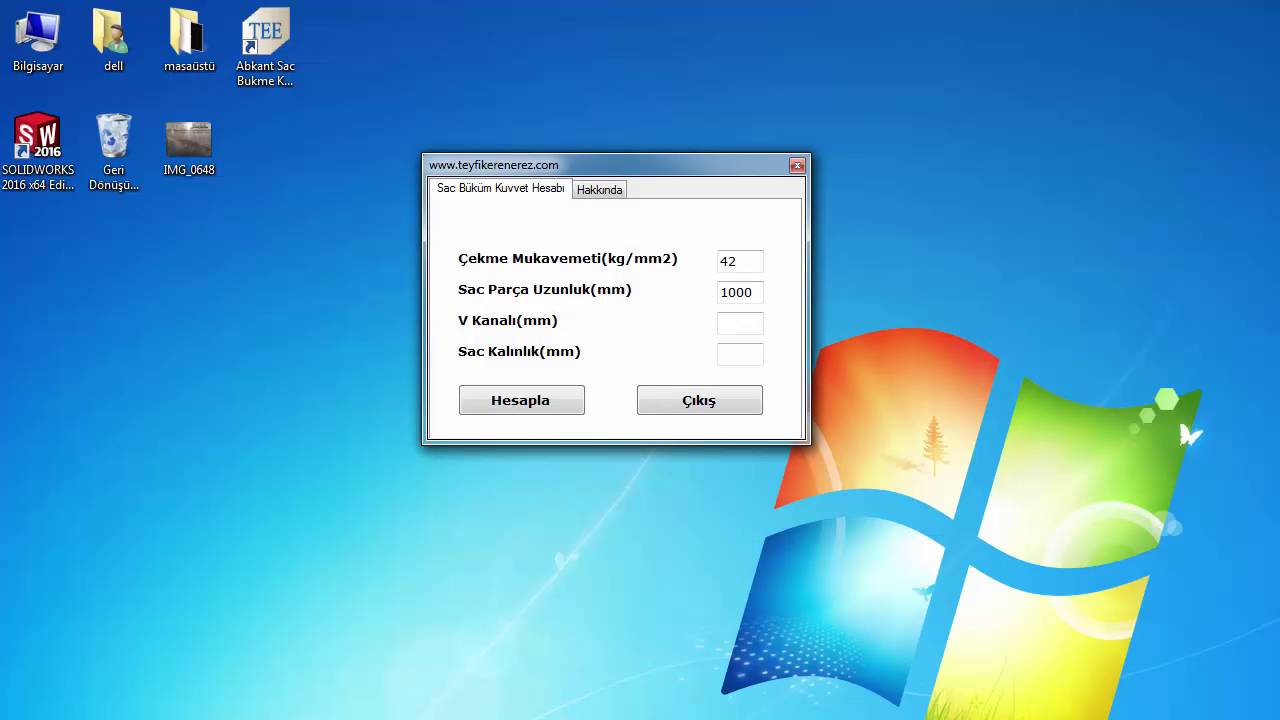Select the dell folder icon
Image resolution: width=1280 pixels, height=720 pixels.
click(x=113, y=40)
